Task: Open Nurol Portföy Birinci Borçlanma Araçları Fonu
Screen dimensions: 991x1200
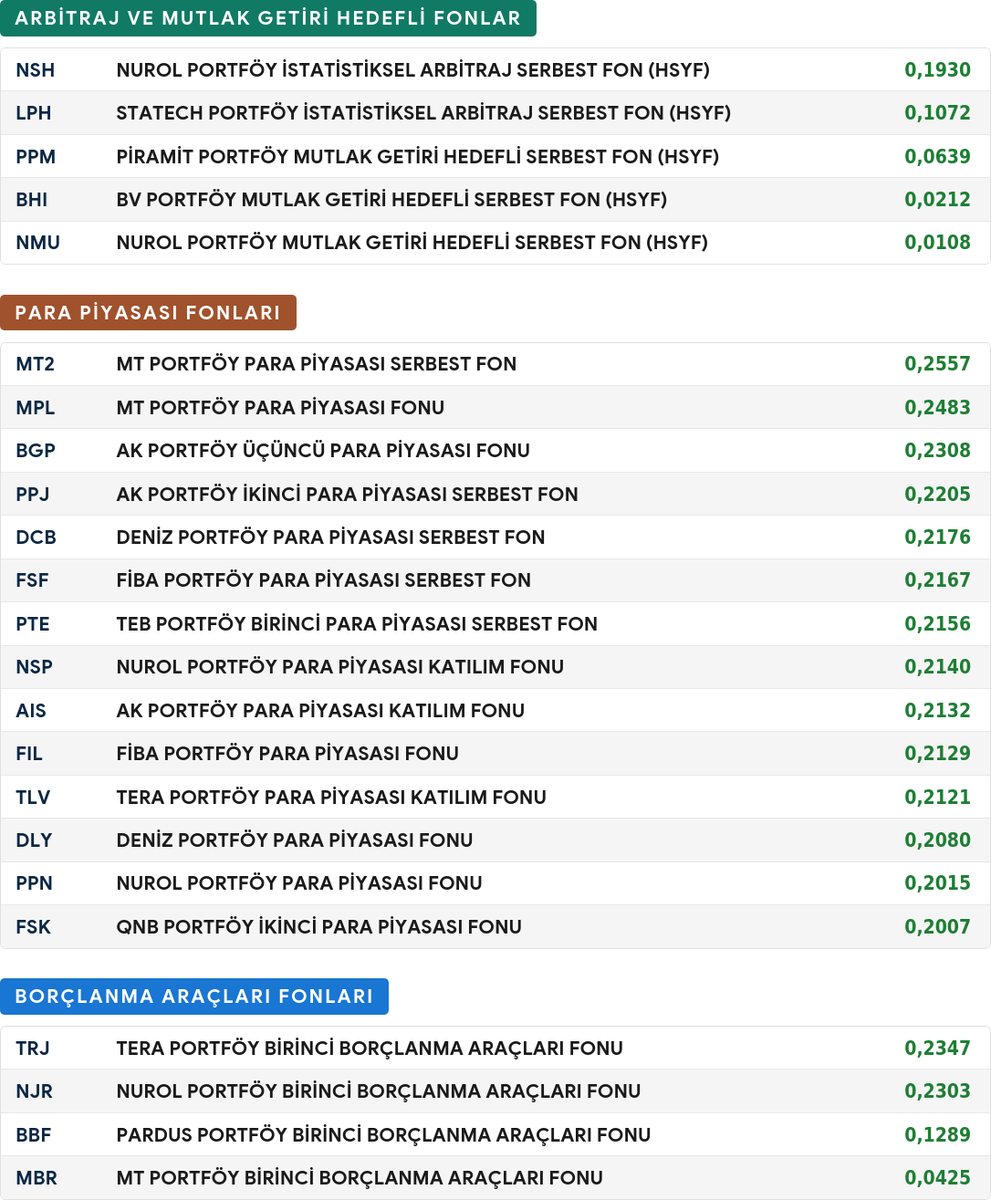Action: [x=379, y=1091]
